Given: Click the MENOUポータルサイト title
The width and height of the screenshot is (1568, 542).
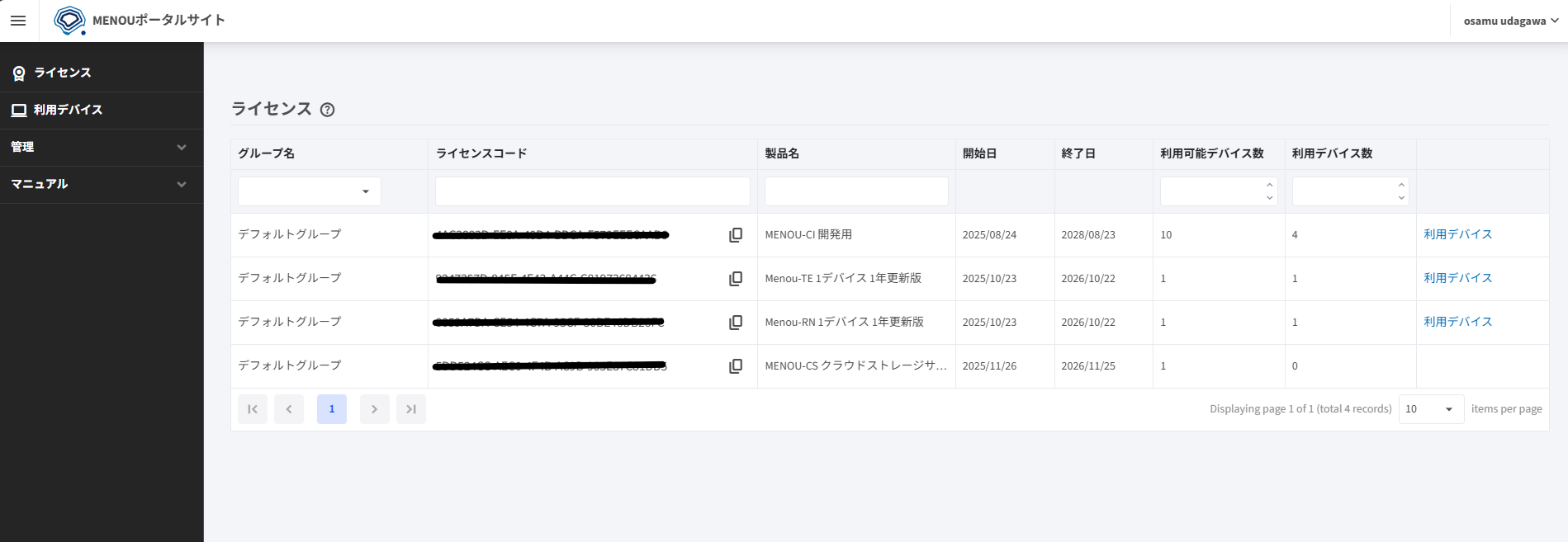Looking at the screenshot, I should tap(159, 21).
